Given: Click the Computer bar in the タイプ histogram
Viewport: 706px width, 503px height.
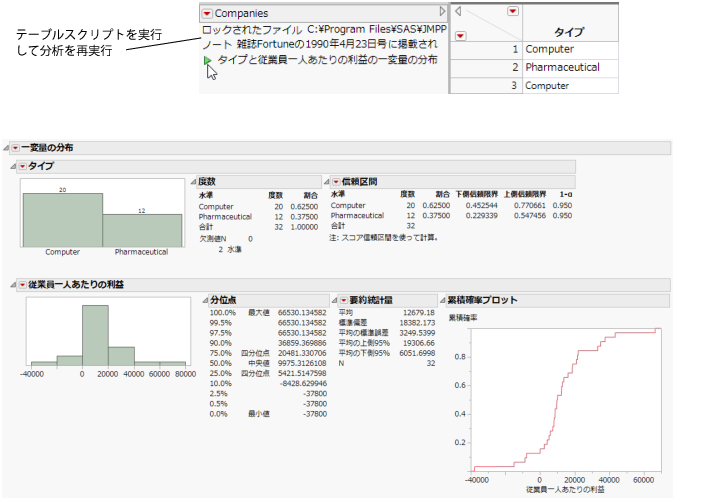Looking at the screenshot, I should [x=62, y=218].
